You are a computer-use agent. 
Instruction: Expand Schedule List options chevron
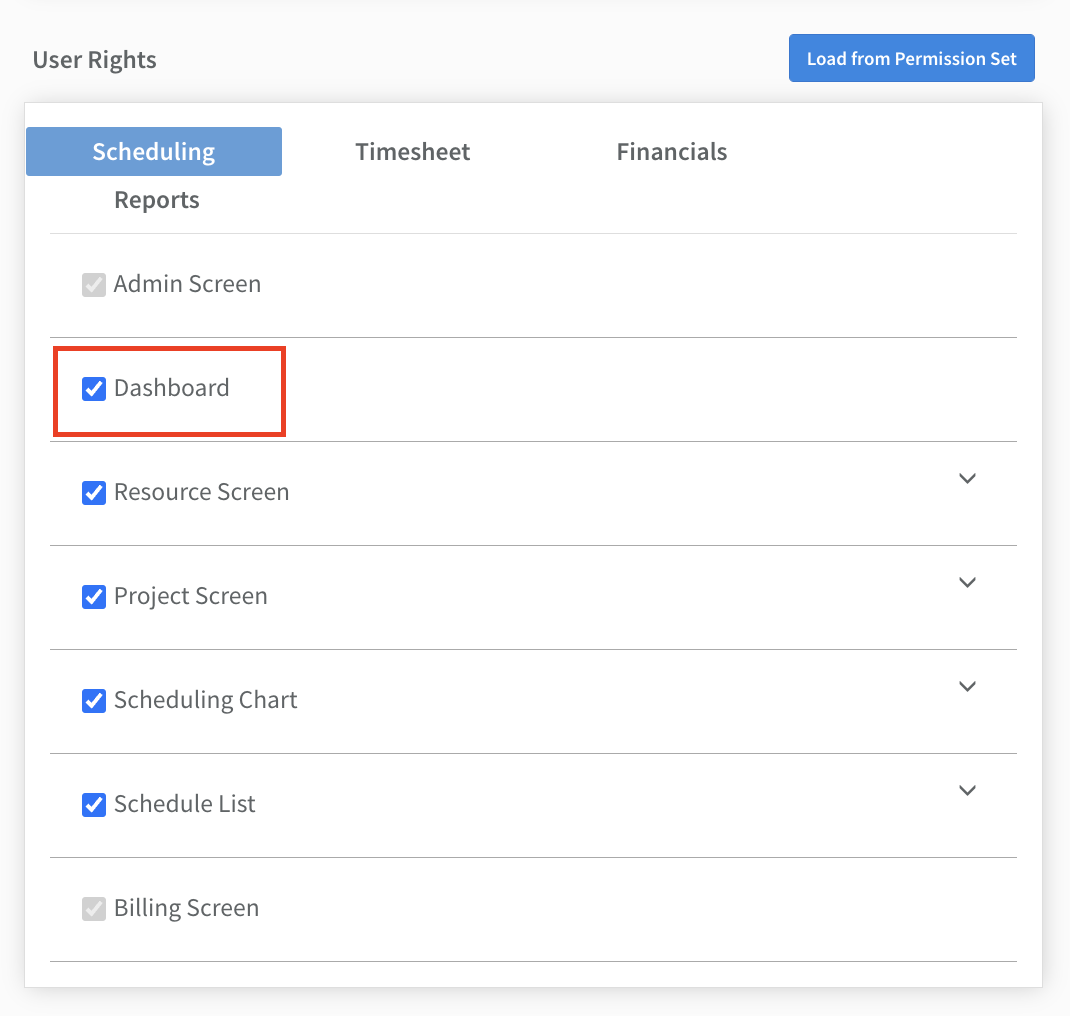click(967, 790)
